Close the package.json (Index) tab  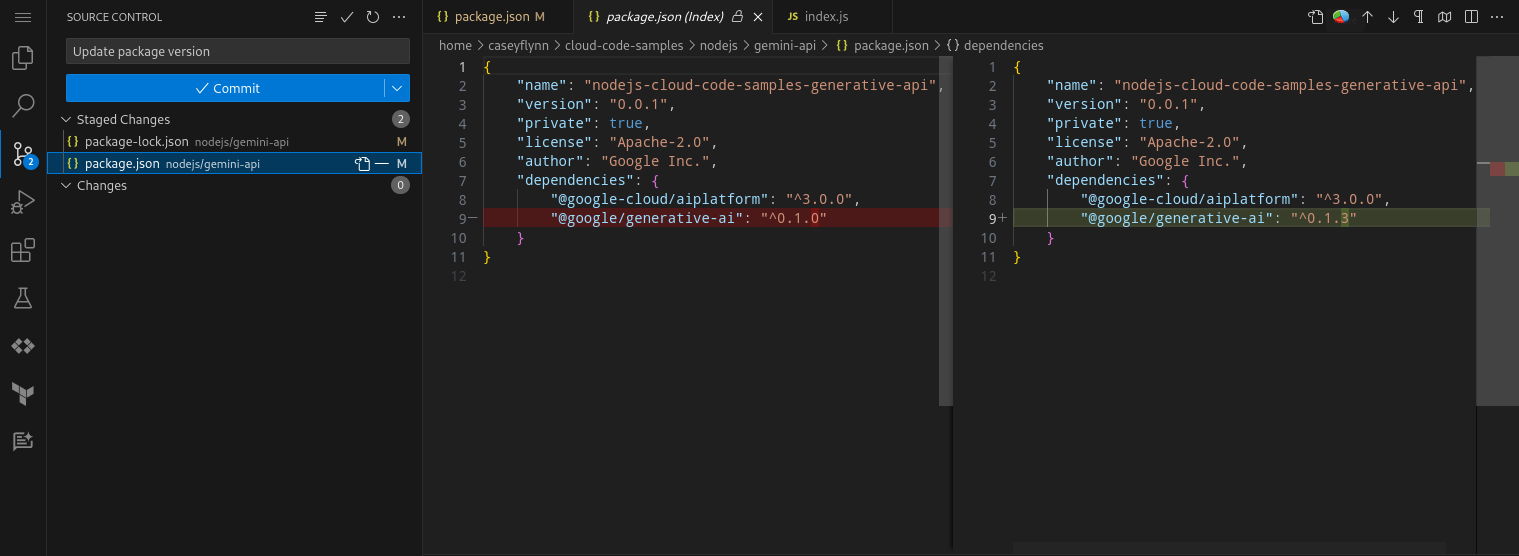[757, 17]
